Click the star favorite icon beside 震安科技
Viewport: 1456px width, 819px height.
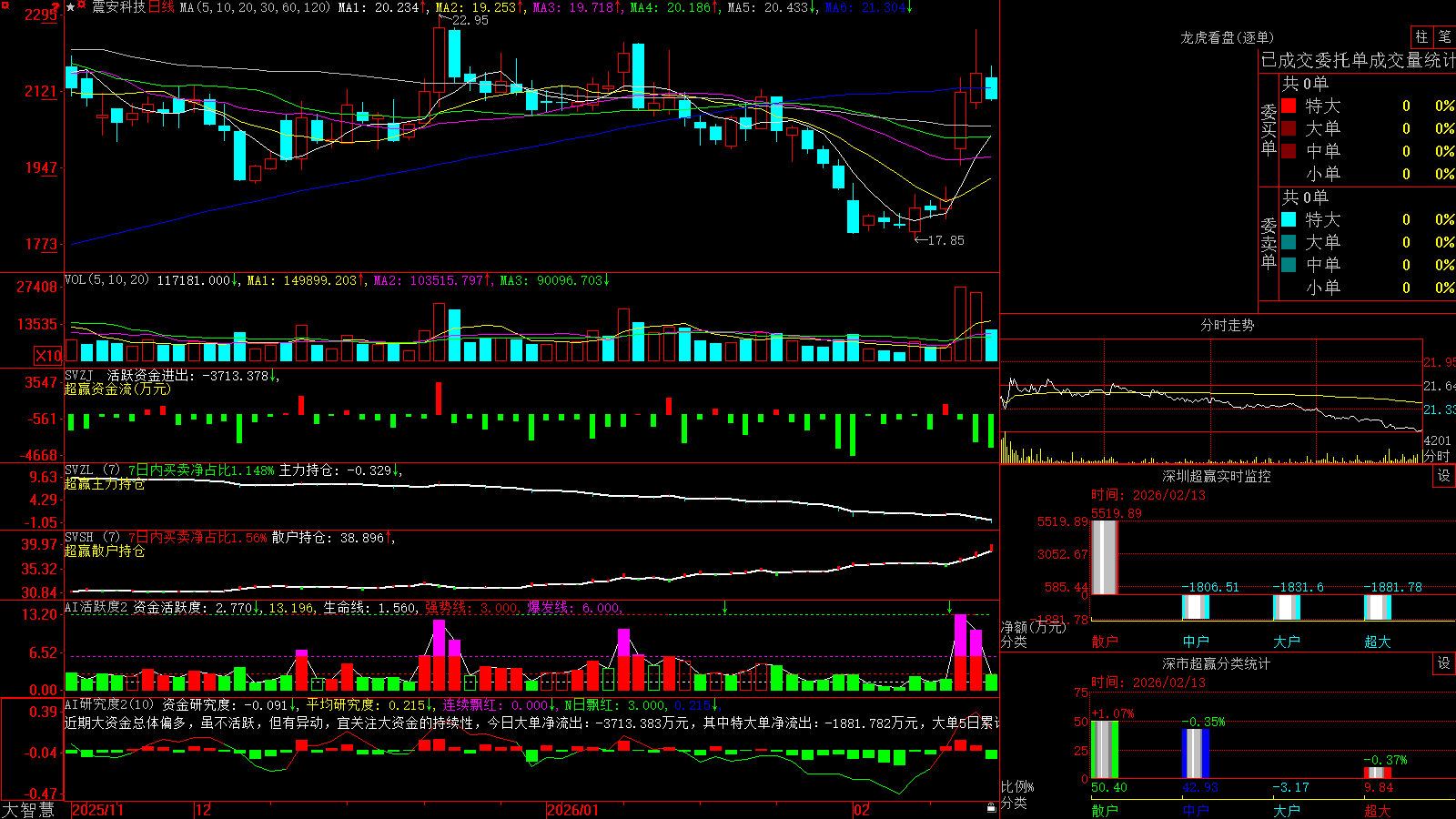click(71, 7)
